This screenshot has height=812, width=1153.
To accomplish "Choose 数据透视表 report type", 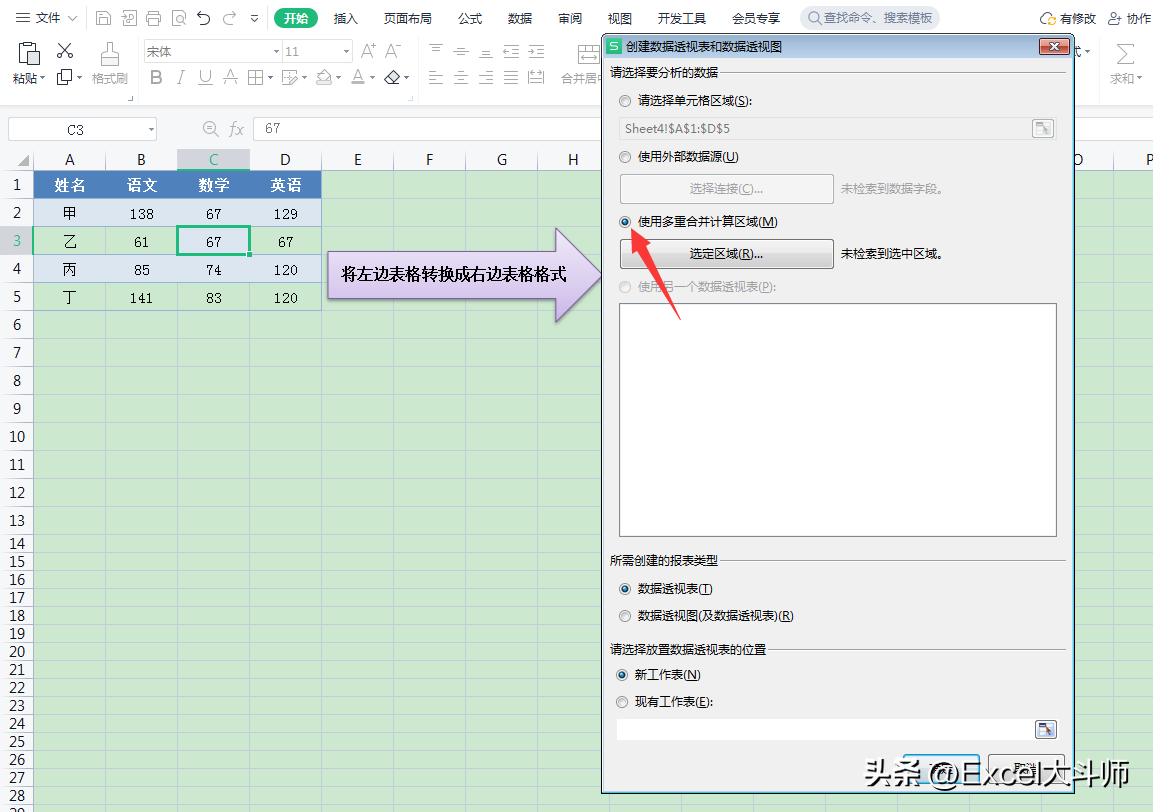I will [625, 588].
